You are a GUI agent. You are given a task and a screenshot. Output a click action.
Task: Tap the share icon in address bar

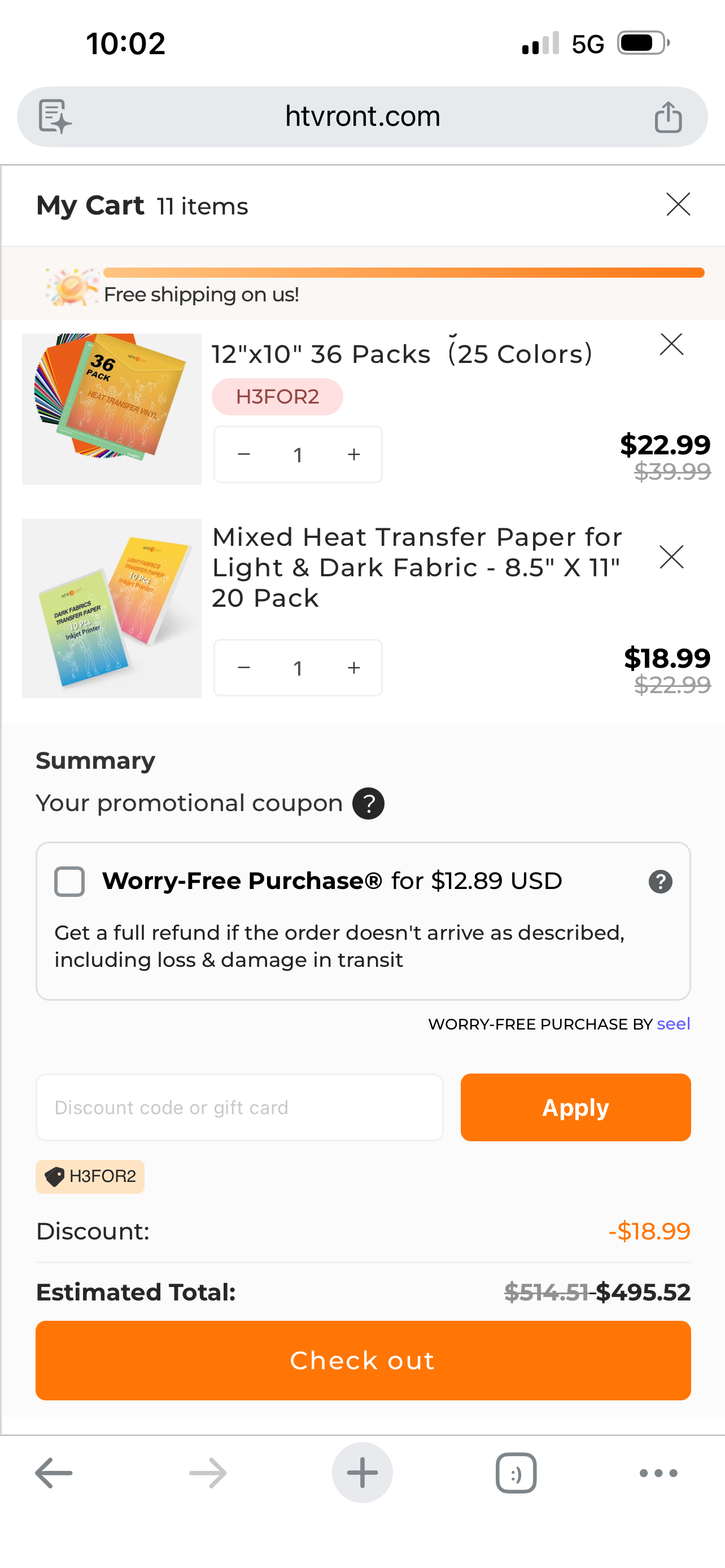pyautogui.click(x=668, y=116)
